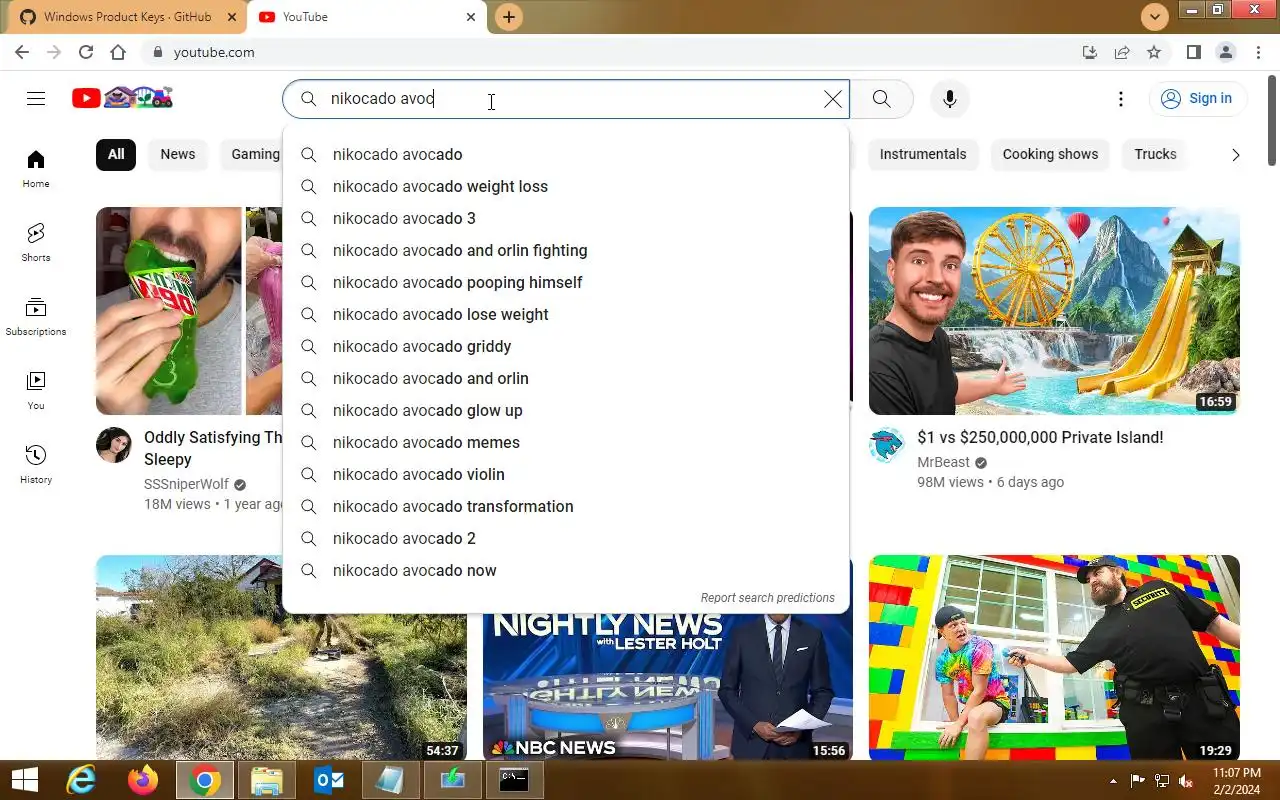Image resolution: width=1280 pixels, height=800 pixels.
Task: Launch Internet Explorer from taskbar
Action: click(x=81, y=780)
